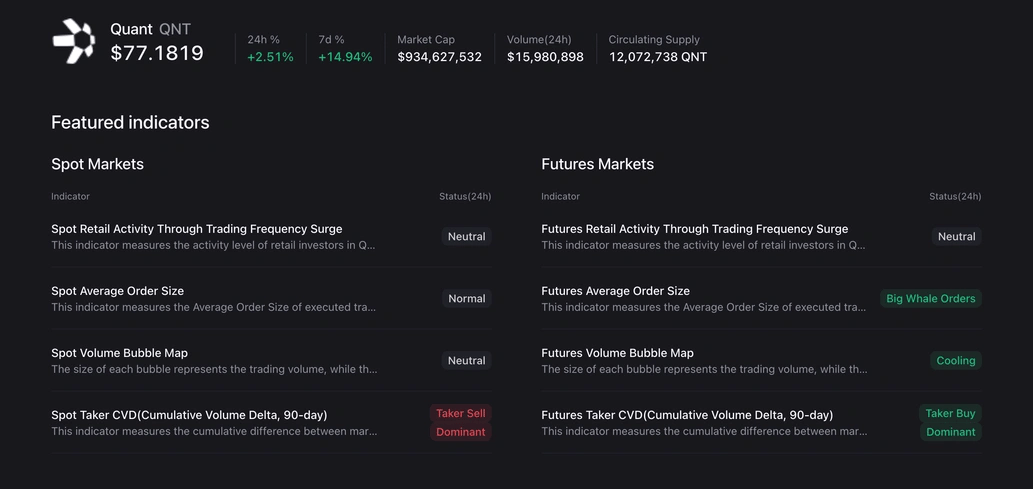Image resolution: width=1033 pixels, height=489 pixels.
Task: Click description under Futures Taker CVD
Action: pos(704,432)
